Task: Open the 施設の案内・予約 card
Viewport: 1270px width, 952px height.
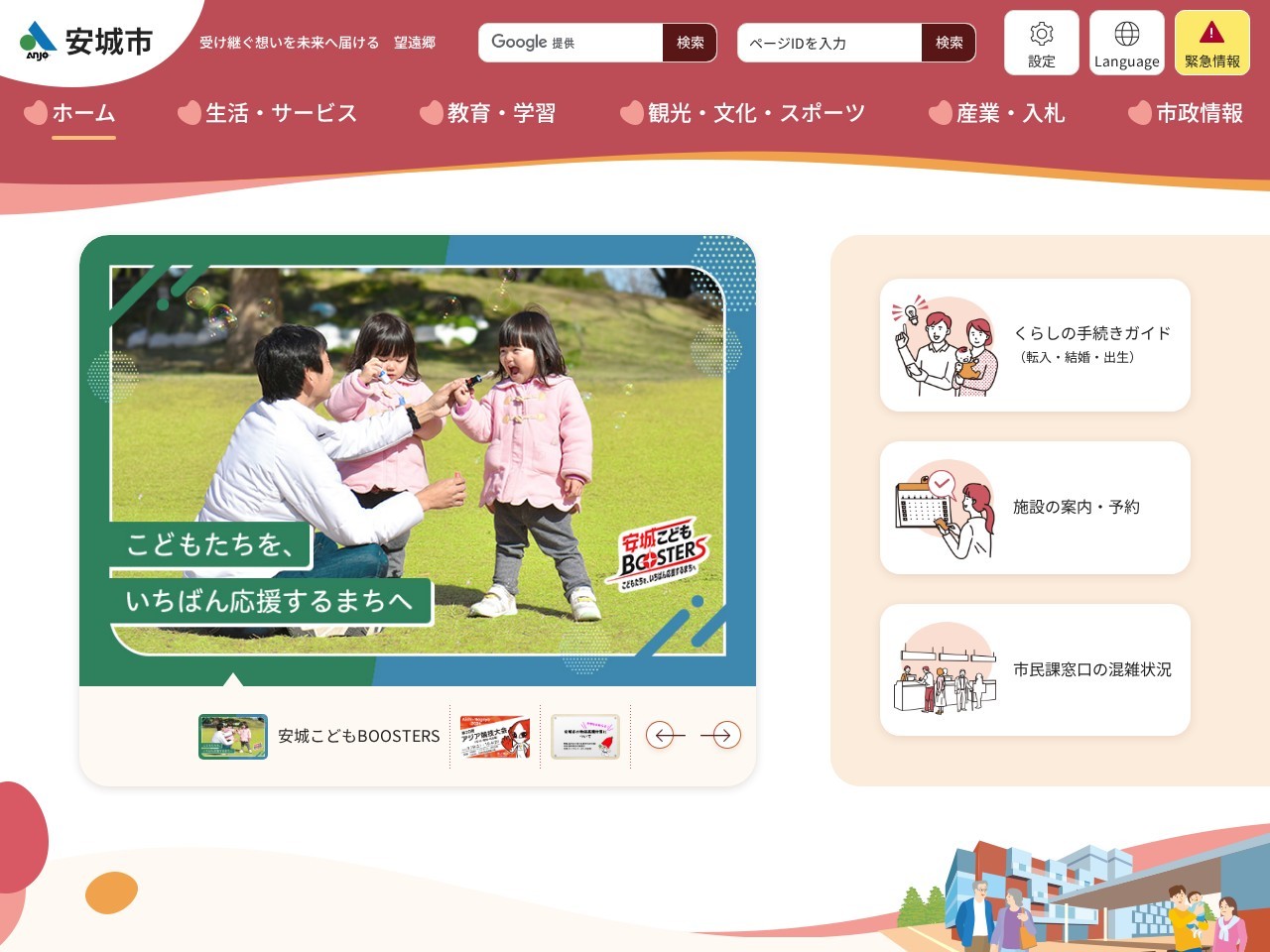Action: point(1035,508)
